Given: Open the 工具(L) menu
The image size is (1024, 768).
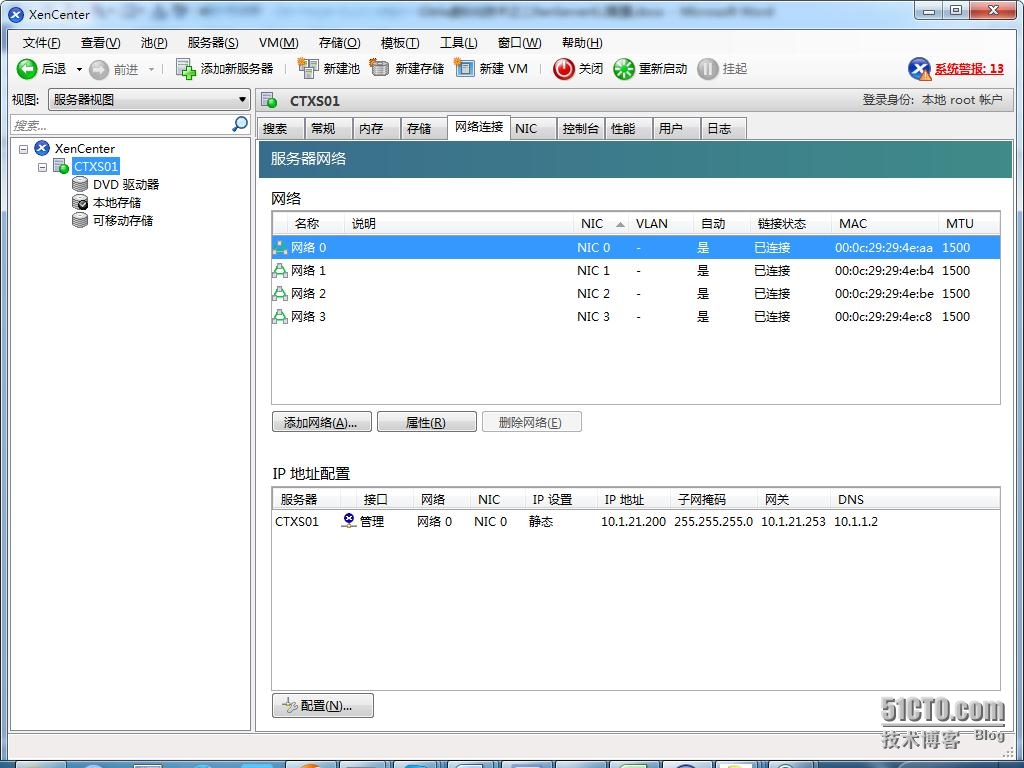Looking at the screenshot, I should 458,42.
